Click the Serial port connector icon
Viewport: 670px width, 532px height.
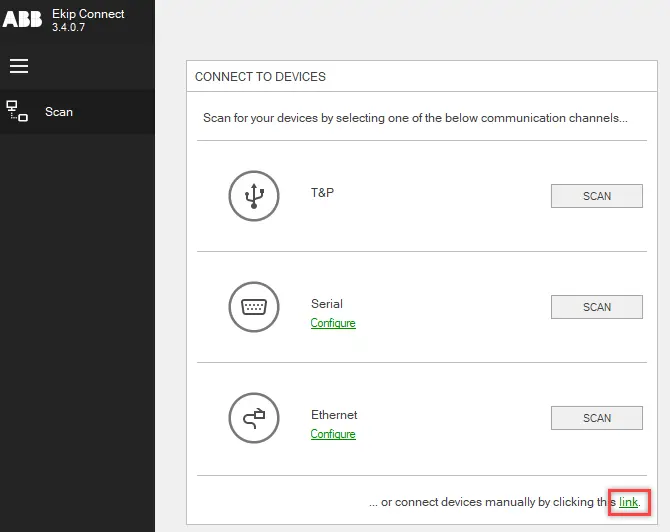click(253, 307)
